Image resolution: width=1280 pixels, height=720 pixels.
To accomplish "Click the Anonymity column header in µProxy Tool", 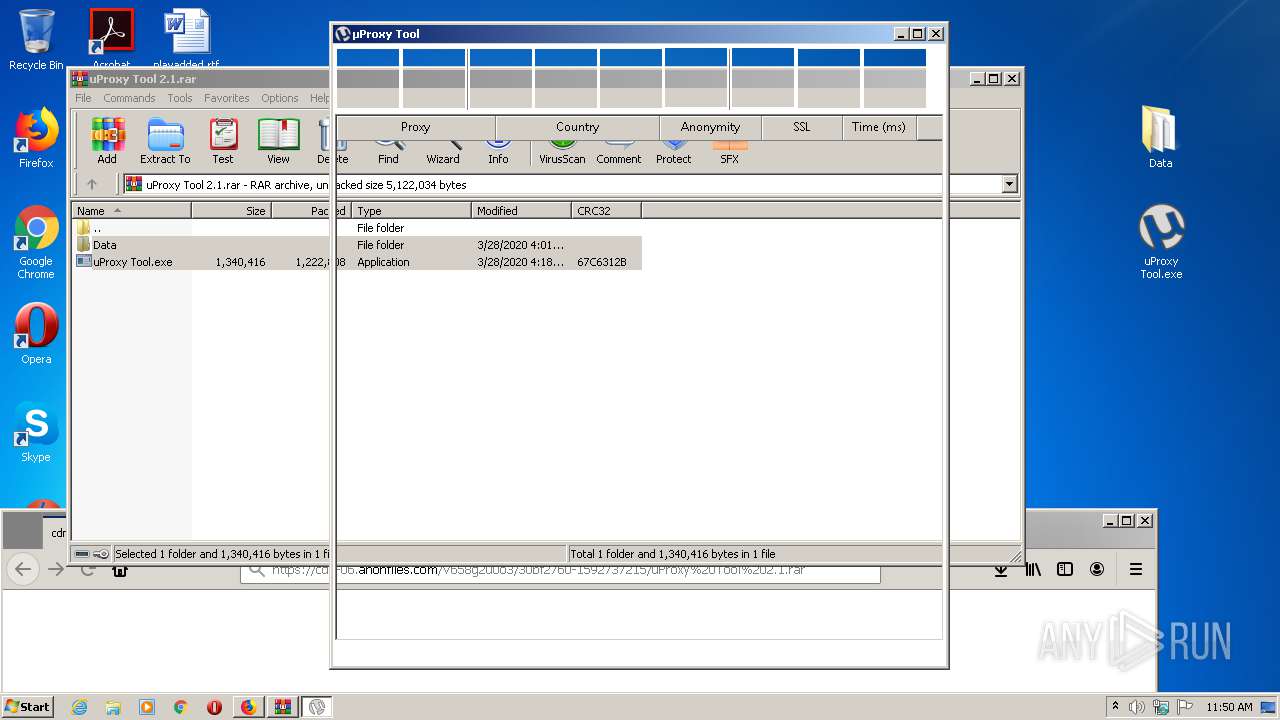I will pos(710,127).
